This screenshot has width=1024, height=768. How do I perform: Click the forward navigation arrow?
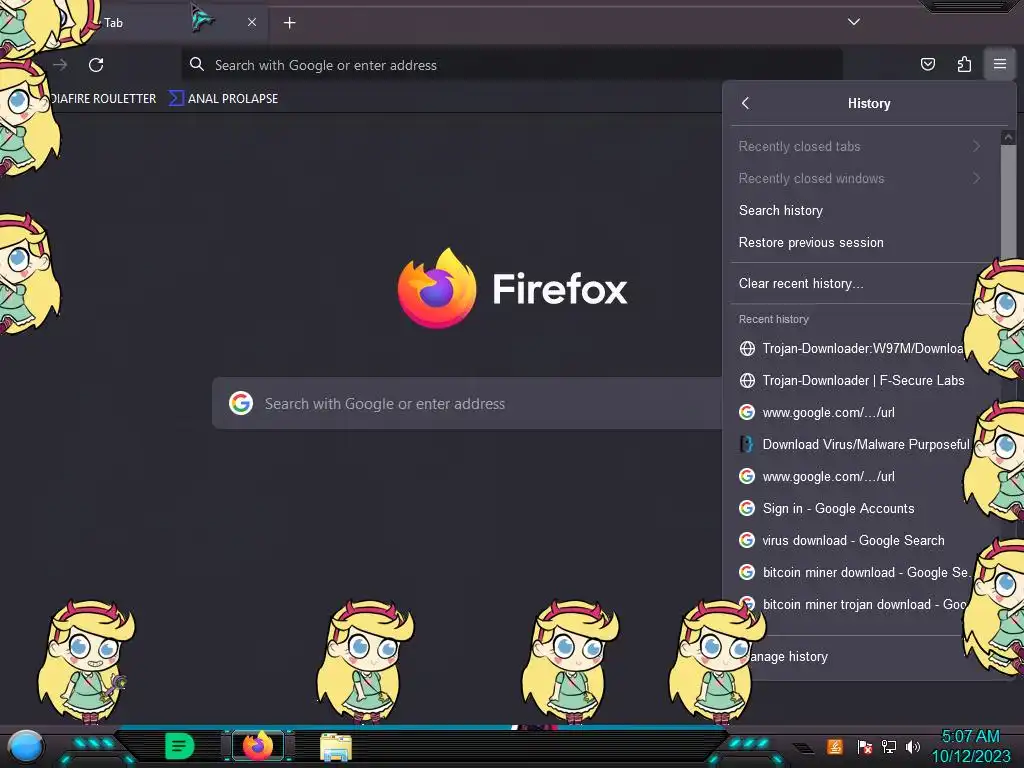point(60,65)
